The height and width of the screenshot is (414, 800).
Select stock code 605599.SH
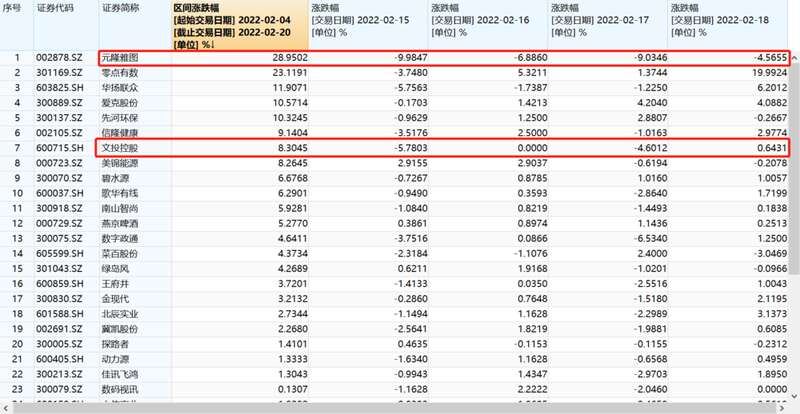click(59, 254)
